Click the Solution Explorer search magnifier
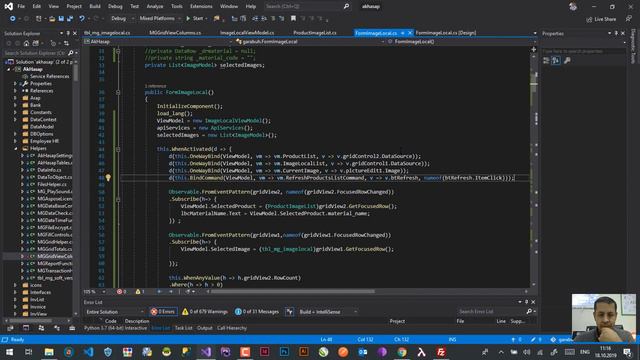 click(71, 53)
